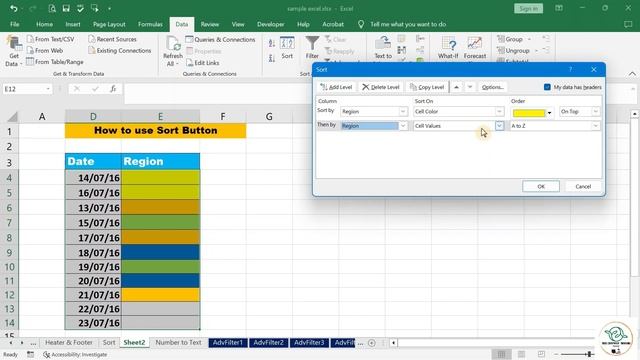Open Recent Sources
The width and height of the screenshot is (640, 360).
click(112, 39)
